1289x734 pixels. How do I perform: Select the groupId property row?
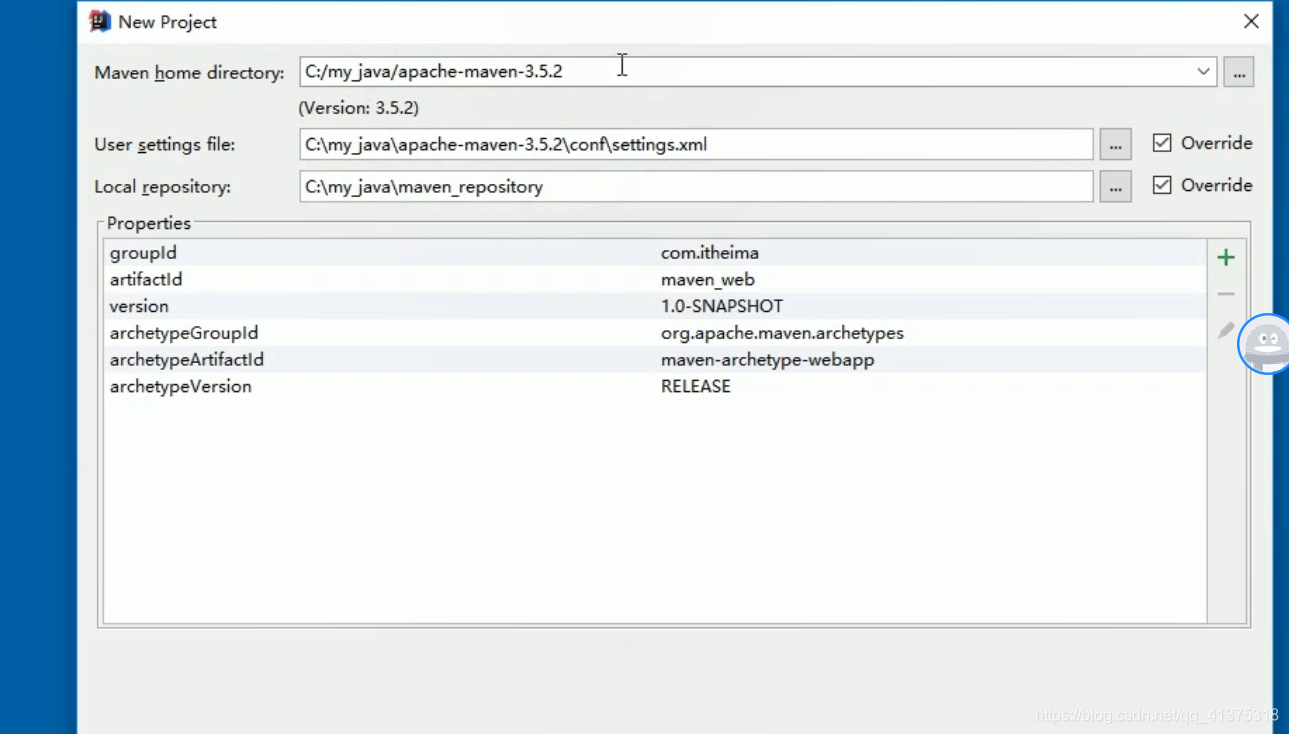pos(655,253)
